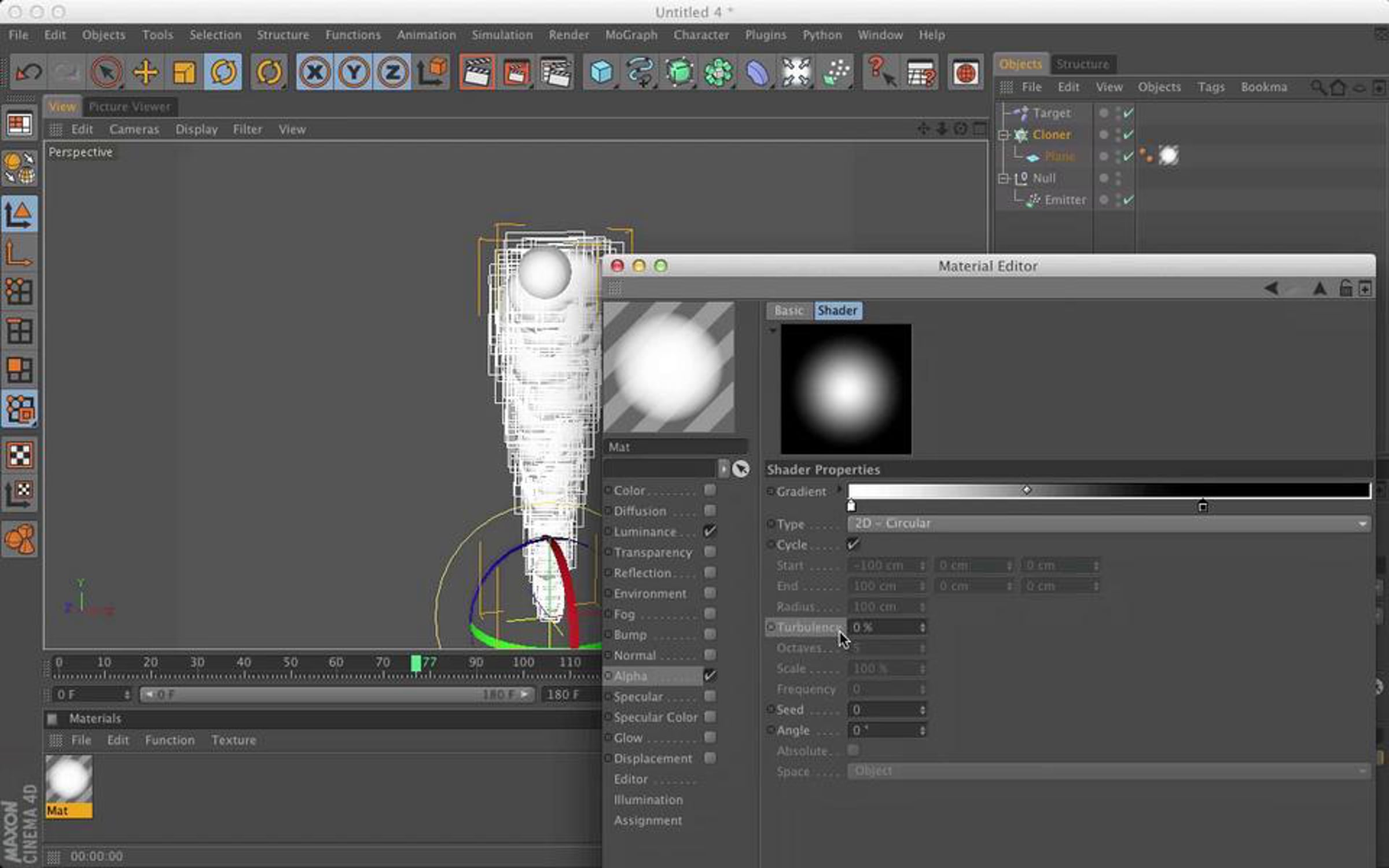The image size is (1389, 868).
Task: Collapse the shader preview triangle
Action: (773, 330)
